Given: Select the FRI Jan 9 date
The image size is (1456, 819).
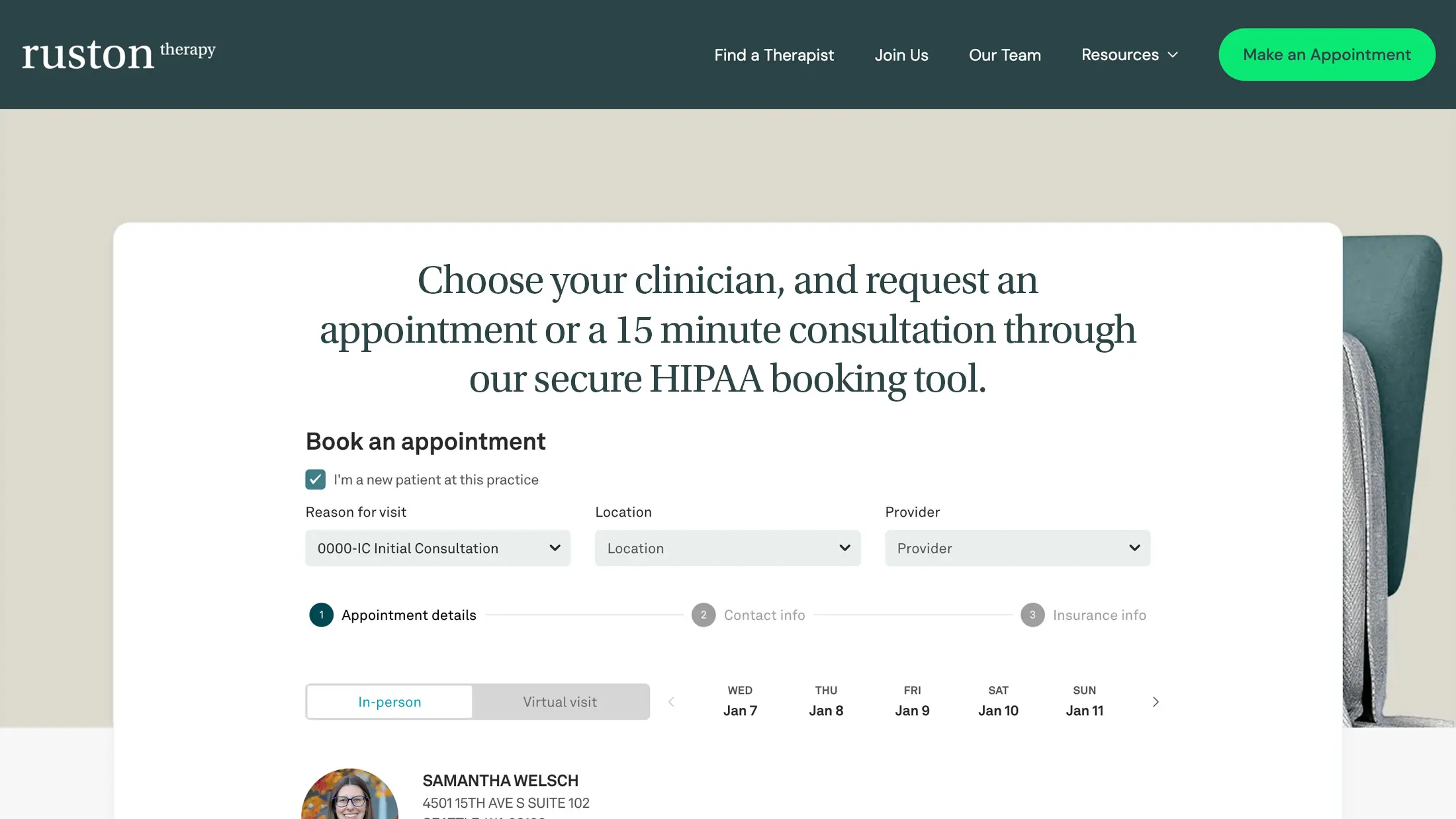Looking at the screenshot, I should [912, 701].
